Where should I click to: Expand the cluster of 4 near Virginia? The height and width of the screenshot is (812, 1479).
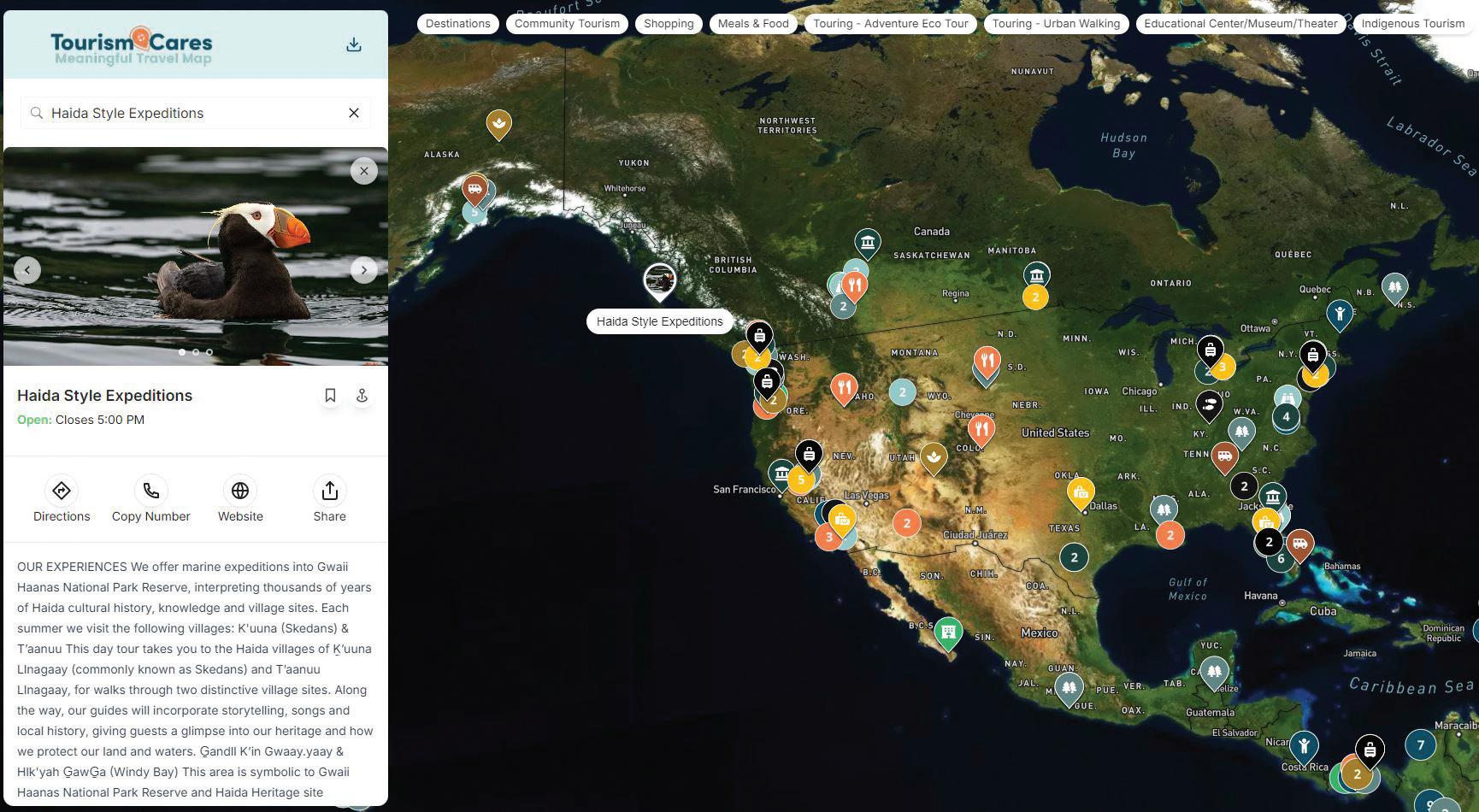pos(1286,417)
